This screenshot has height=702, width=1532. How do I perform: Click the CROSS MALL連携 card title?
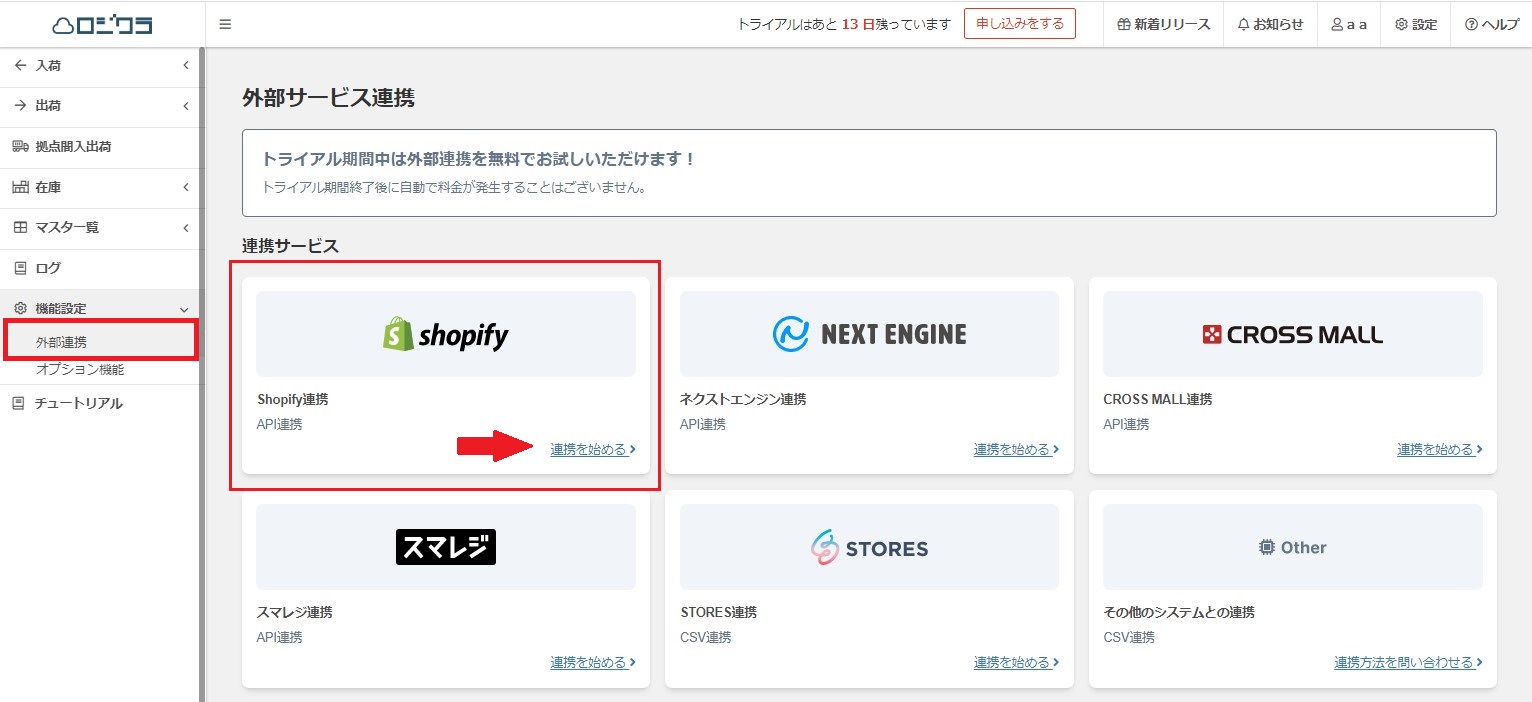[1158, 399]
